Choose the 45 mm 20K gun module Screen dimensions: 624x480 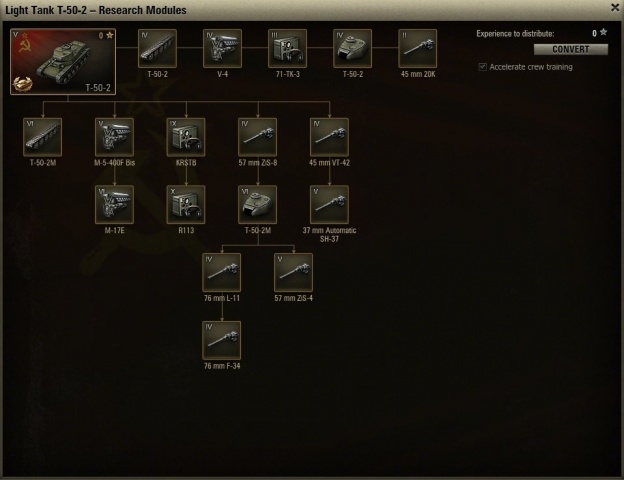tap(417, 48)
